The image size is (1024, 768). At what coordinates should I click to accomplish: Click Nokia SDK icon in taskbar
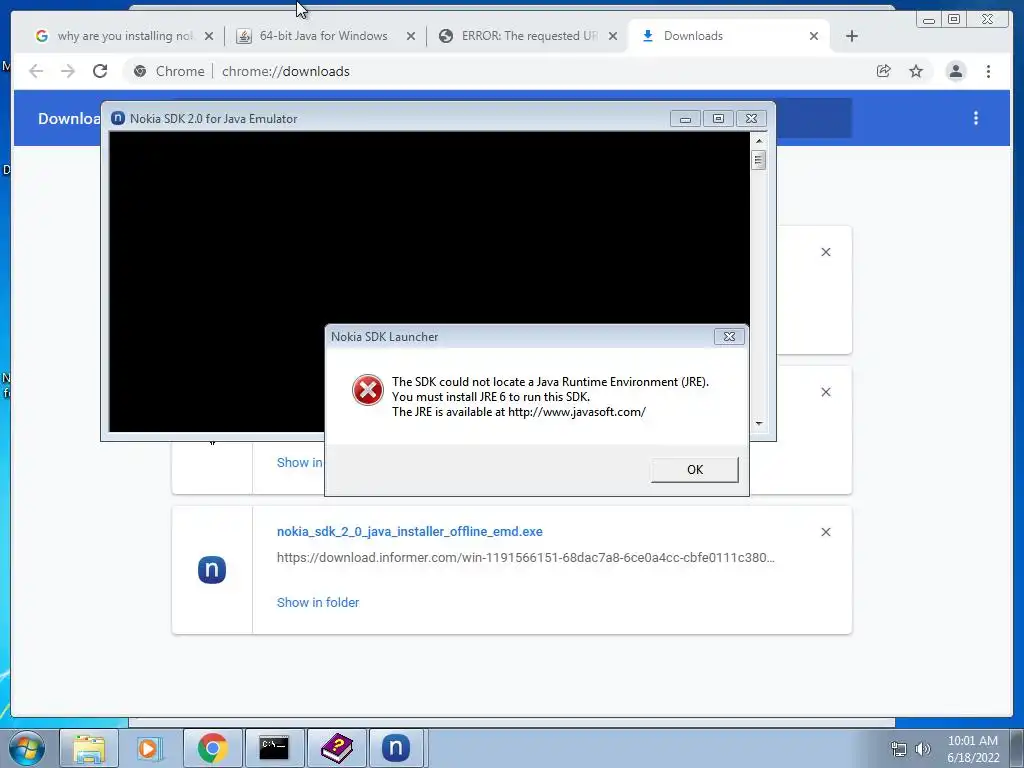tap(396, 748)
